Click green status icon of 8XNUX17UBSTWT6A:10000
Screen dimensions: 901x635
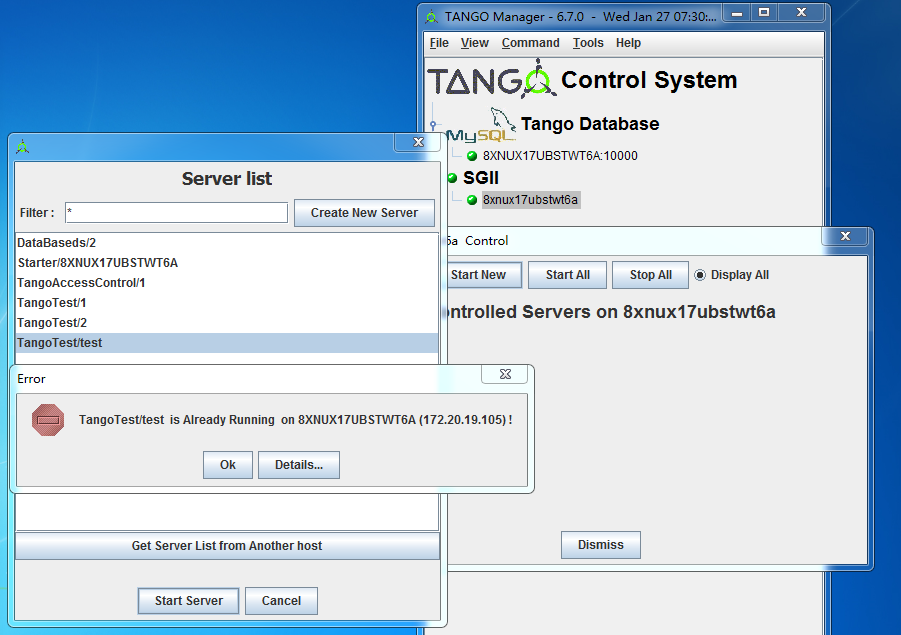point(472,156)
